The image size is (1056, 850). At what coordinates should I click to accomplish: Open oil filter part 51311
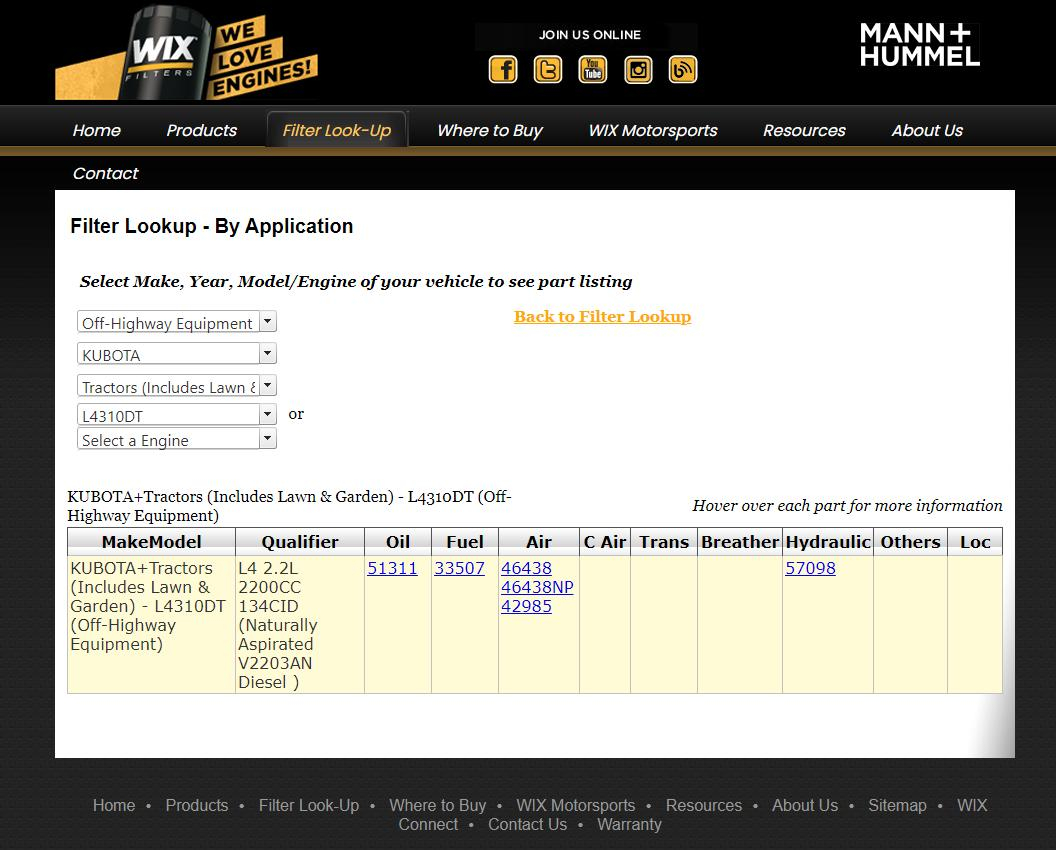coord(392,568)
